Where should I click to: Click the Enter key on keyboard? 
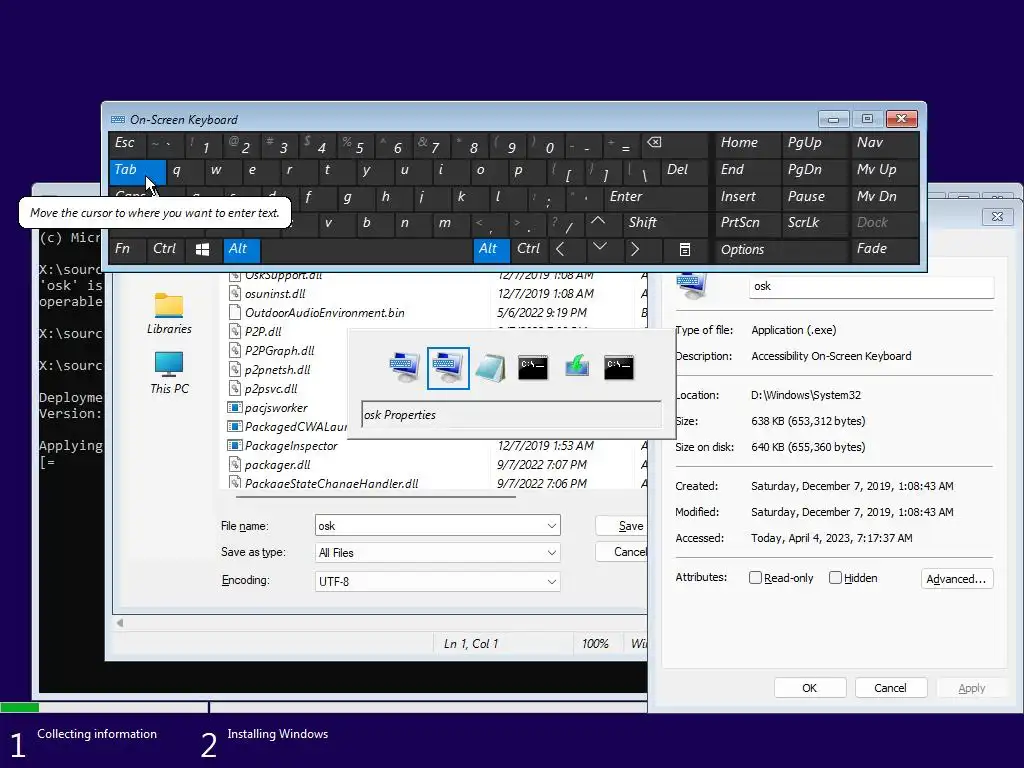pos(656,197)
